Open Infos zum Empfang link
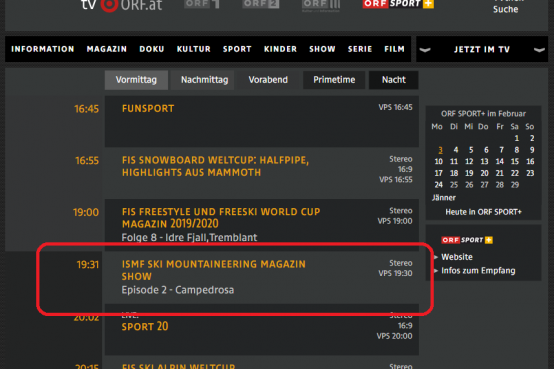 point(478,271)
